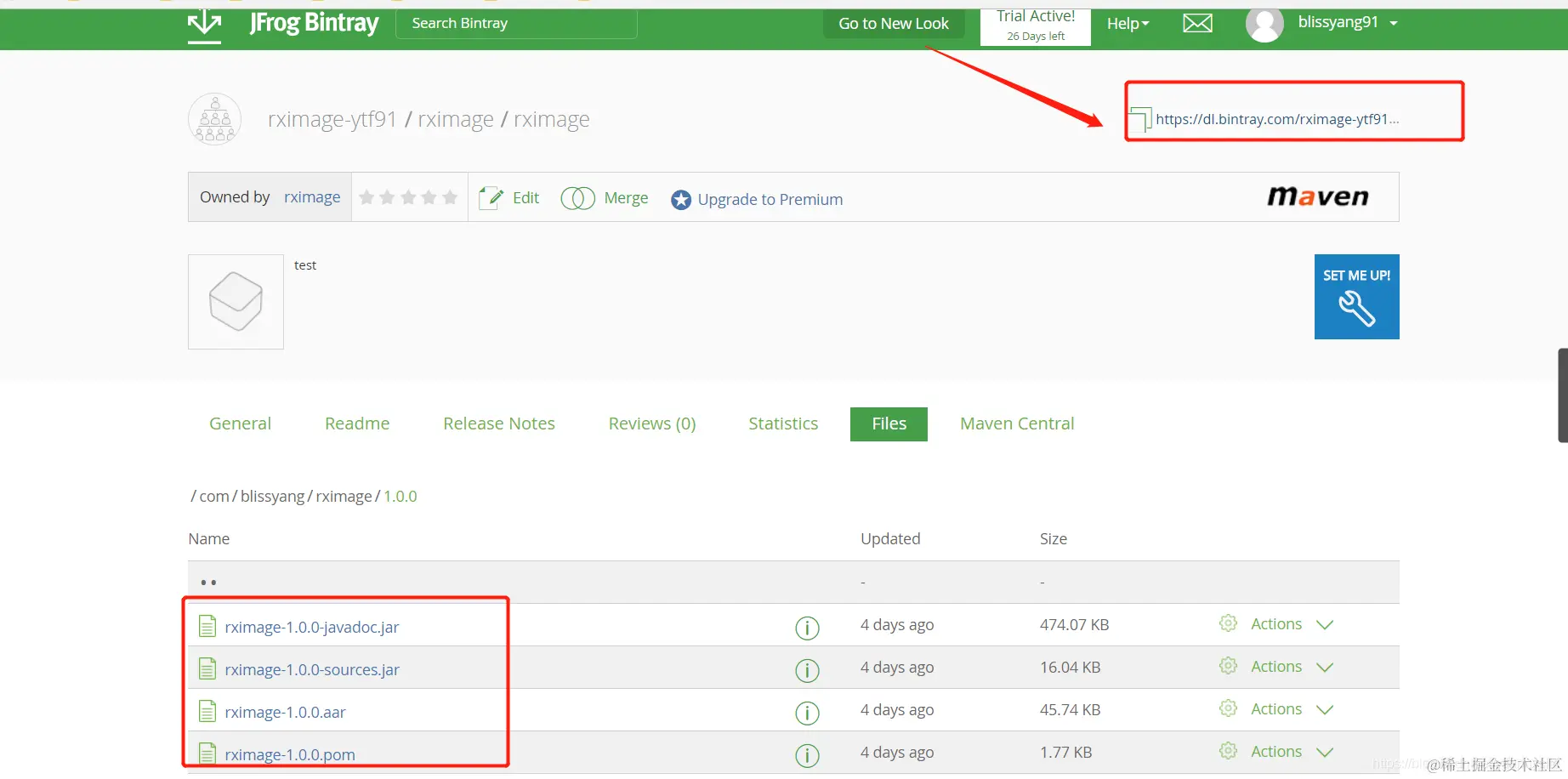The image size is (1568, 779).
Task: Expand Actions chevron for rximage-1.0.0.aar
Action: pos(1324,710)
